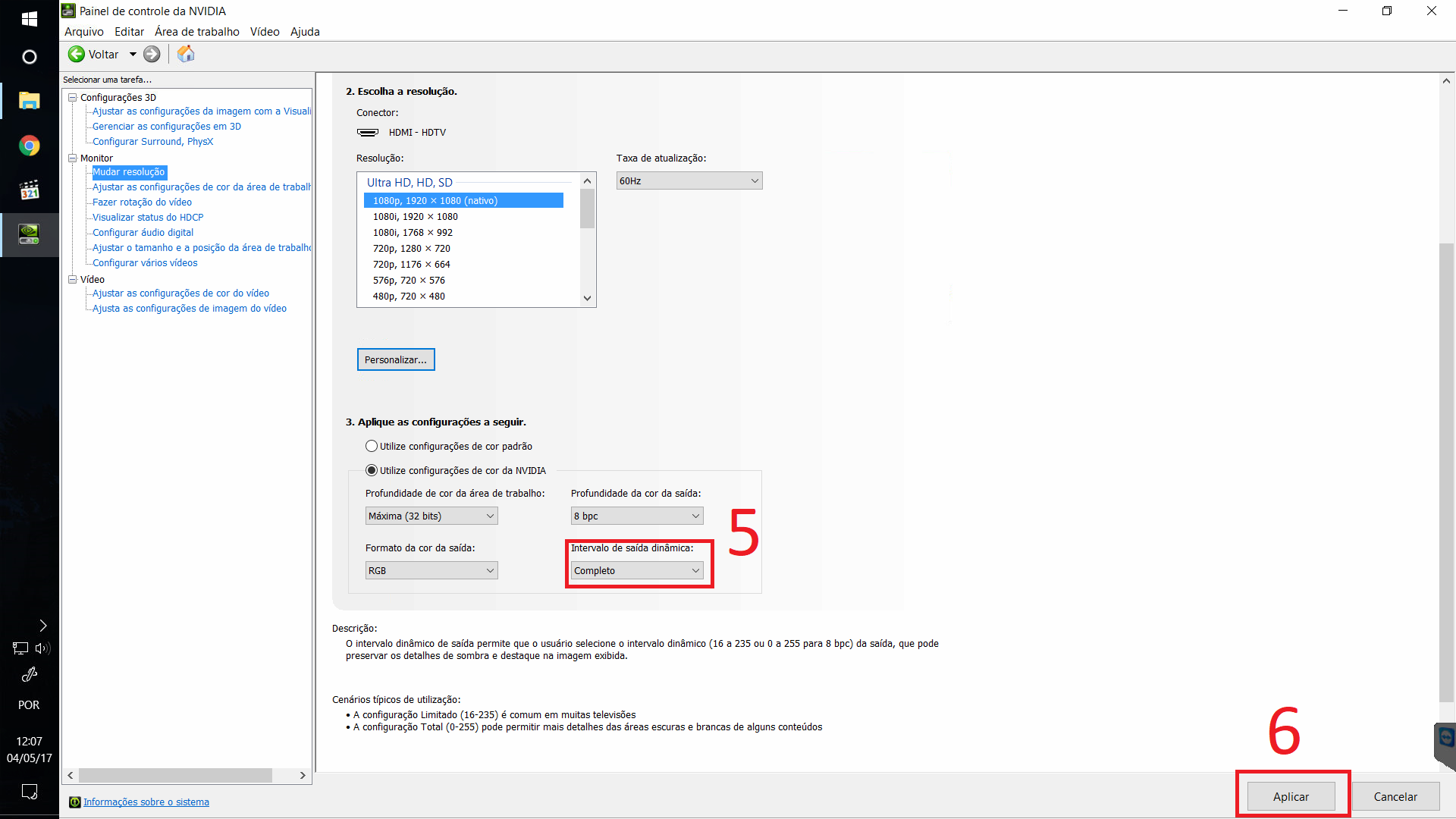Open Configurar áudio digital
This screenshot has height=819, width=1456.
tap(143, 233)
